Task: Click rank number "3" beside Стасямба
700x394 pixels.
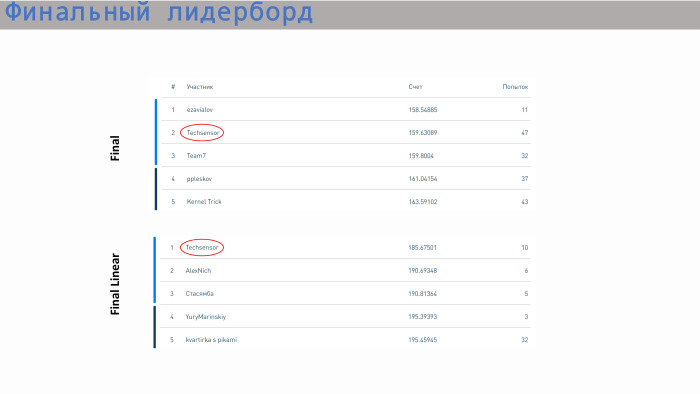Action: tap(172, 294)
